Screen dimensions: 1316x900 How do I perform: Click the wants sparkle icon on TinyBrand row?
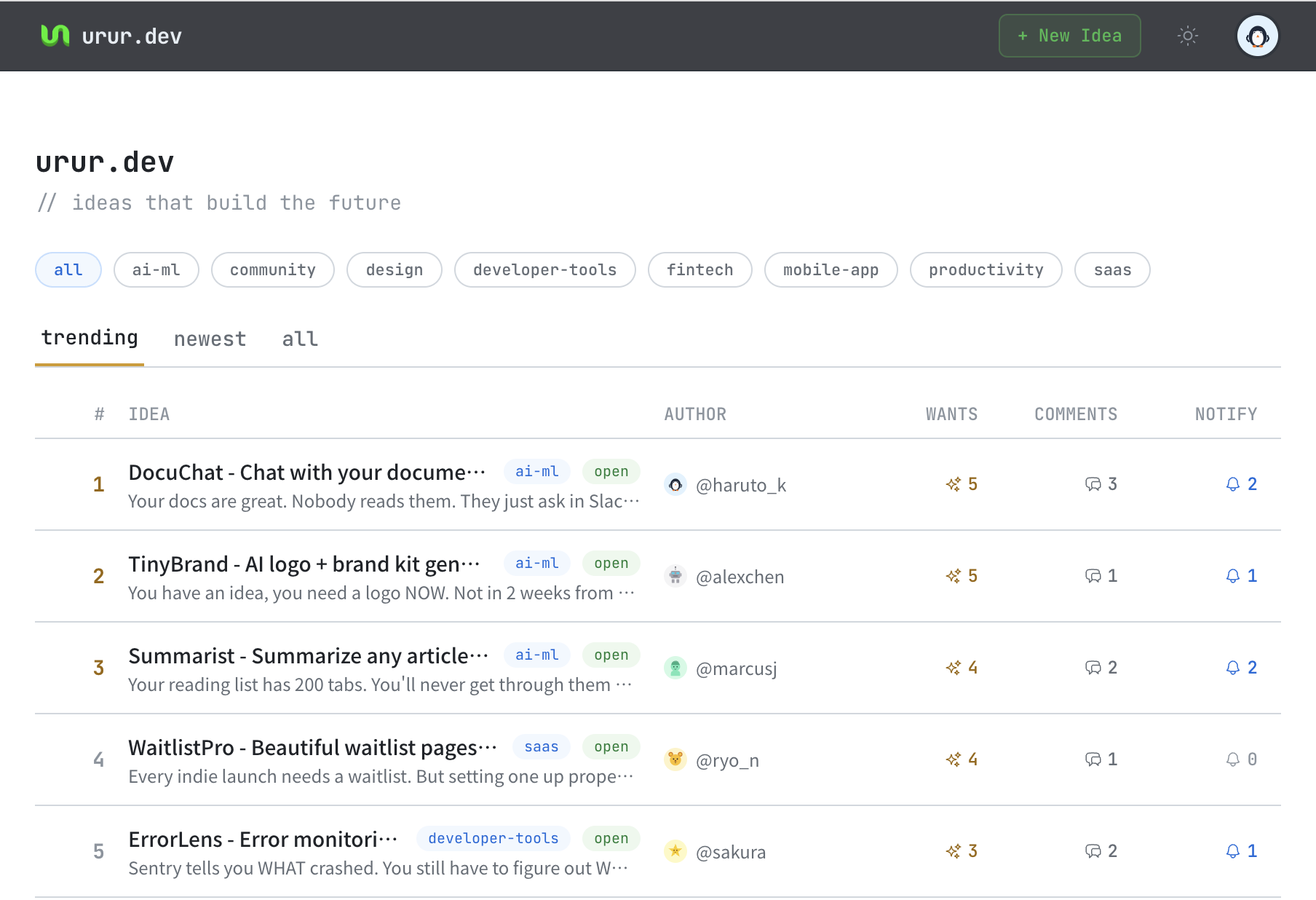click(954, 575)
